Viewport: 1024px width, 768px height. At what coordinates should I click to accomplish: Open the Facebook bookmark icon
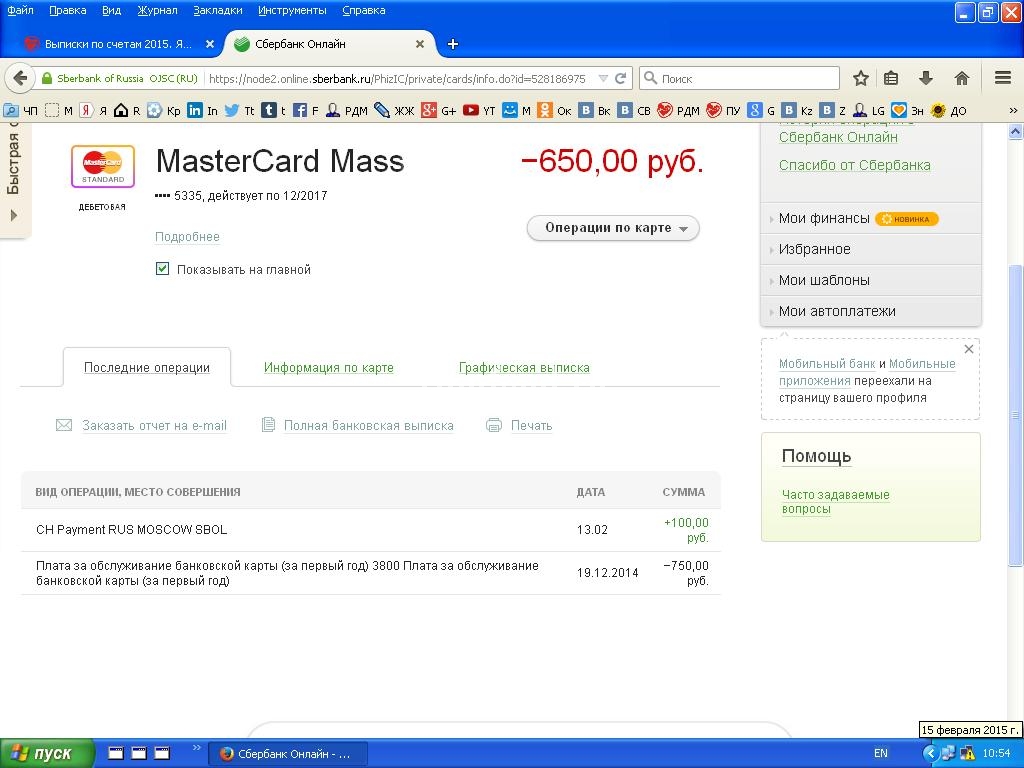(300, 110)
